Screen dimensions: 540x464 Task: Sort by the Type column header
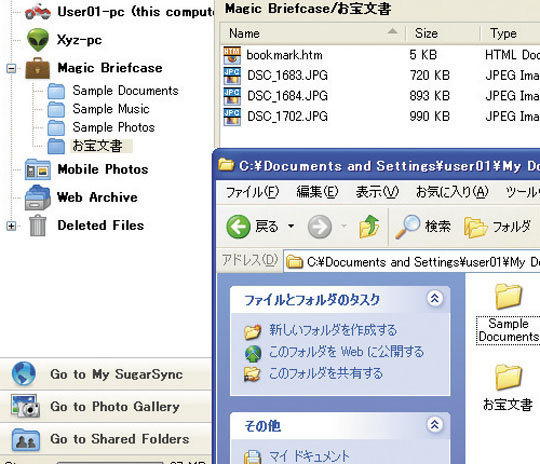(x=510, y=33)
